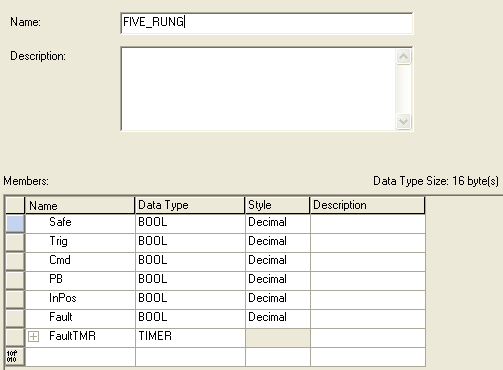Click the Description cell of FaultTMR

coord(368,337)
